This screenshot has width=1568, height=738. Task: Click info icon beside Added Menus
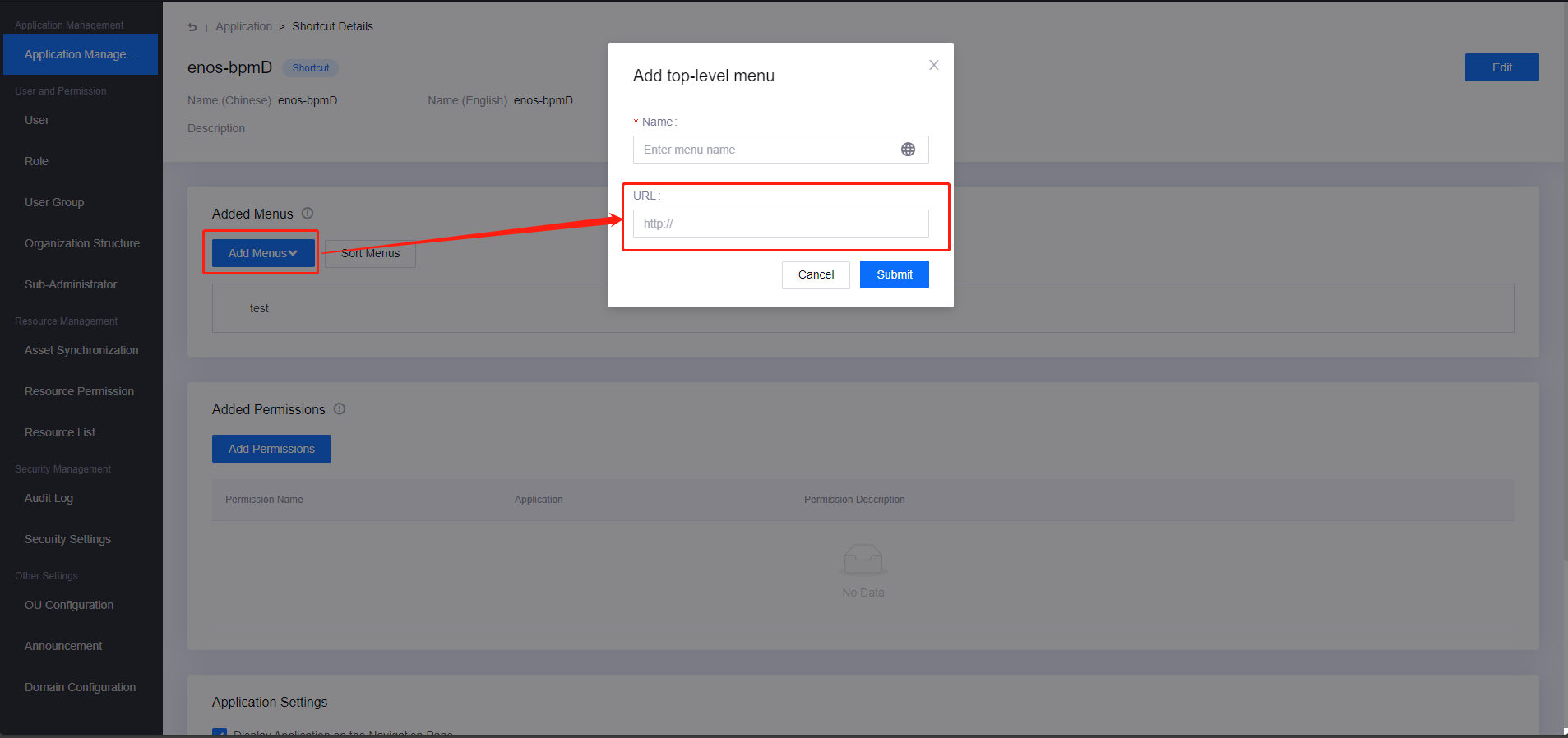[308, 214]
